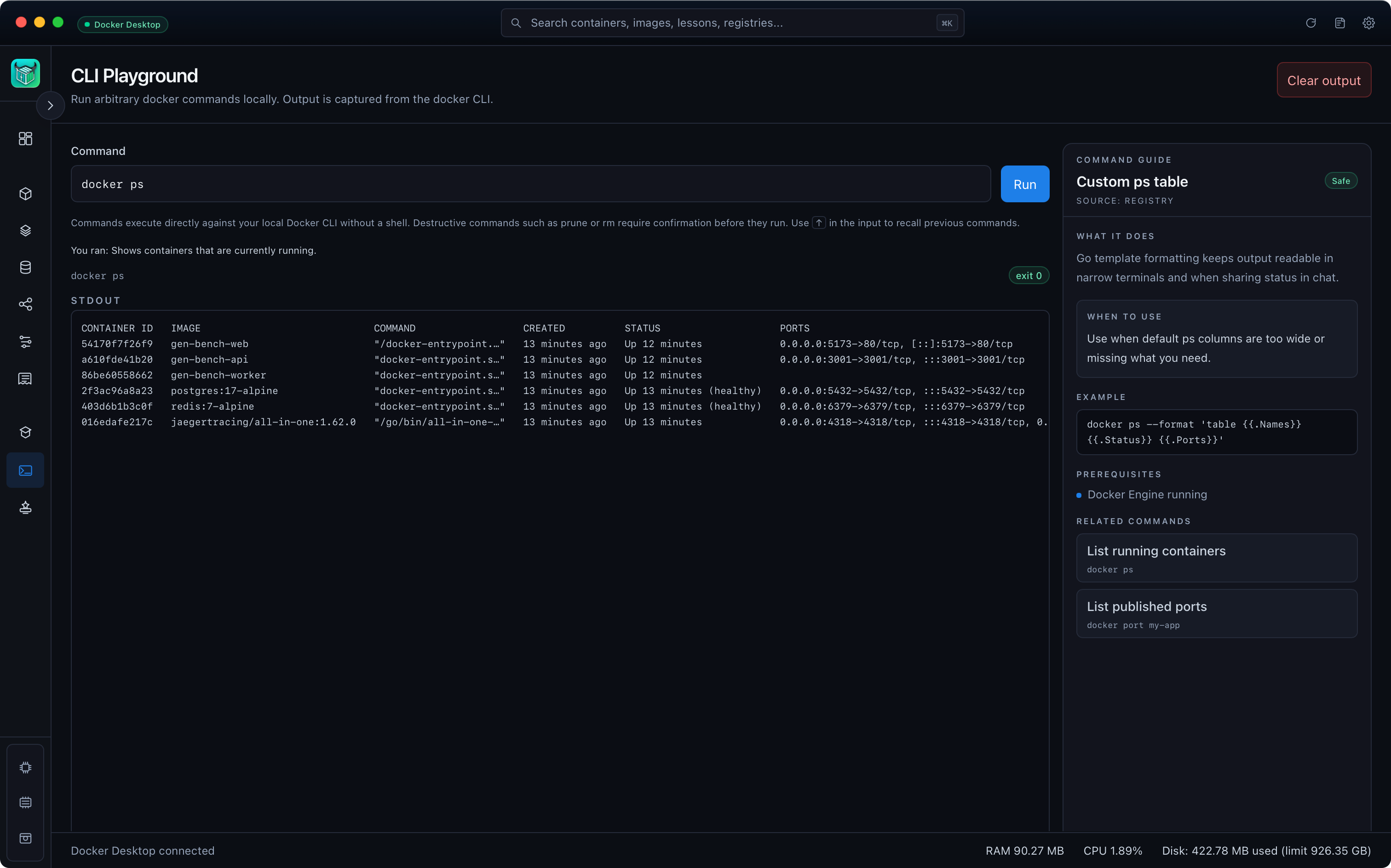Open the dashboard grid icon in sidebar

[x=25, y=138]
